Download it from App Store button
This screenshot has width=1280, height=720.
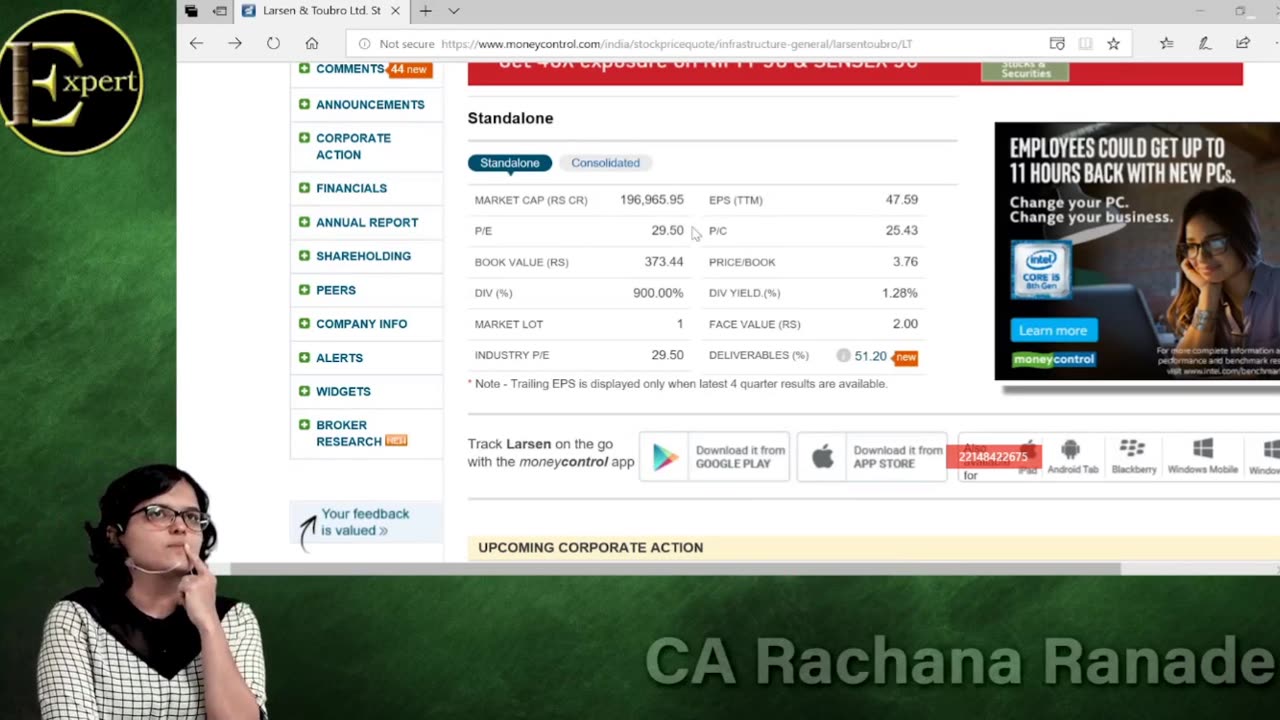coord(871,457)
